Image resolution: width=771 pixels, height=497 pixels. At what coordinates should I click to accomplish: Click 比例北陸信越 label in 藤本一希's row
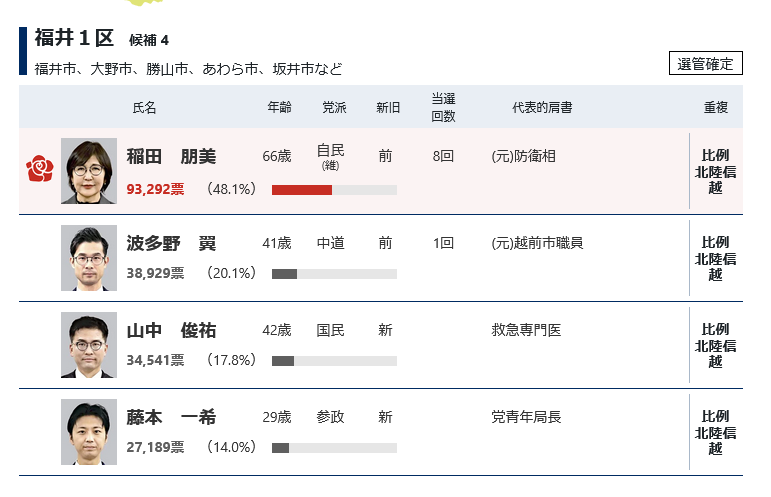pyautogui.click(x=715, y=432)
